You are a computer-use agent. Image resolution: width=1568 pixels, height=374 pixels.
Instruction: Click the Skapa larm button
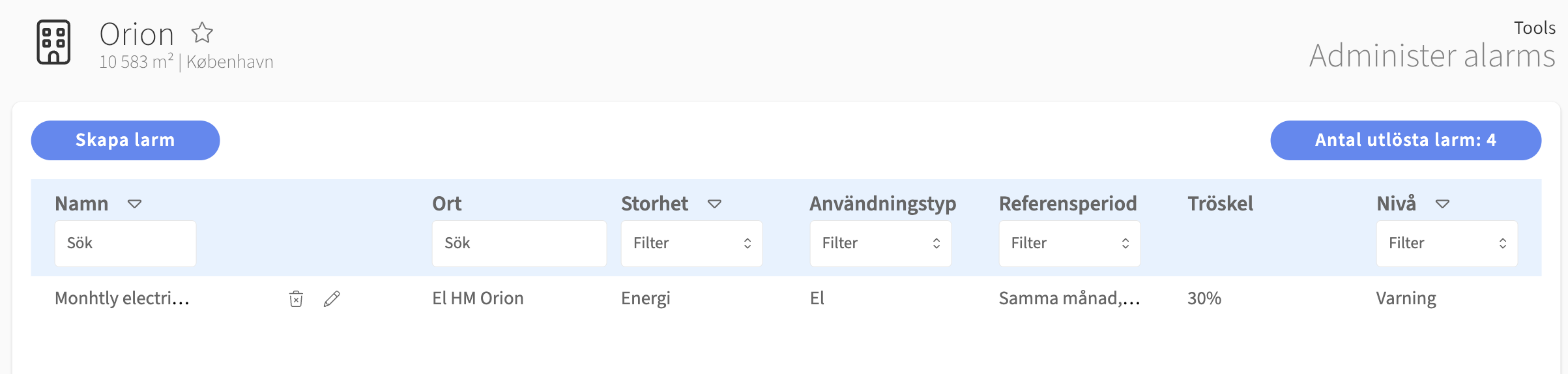point(125,140)
